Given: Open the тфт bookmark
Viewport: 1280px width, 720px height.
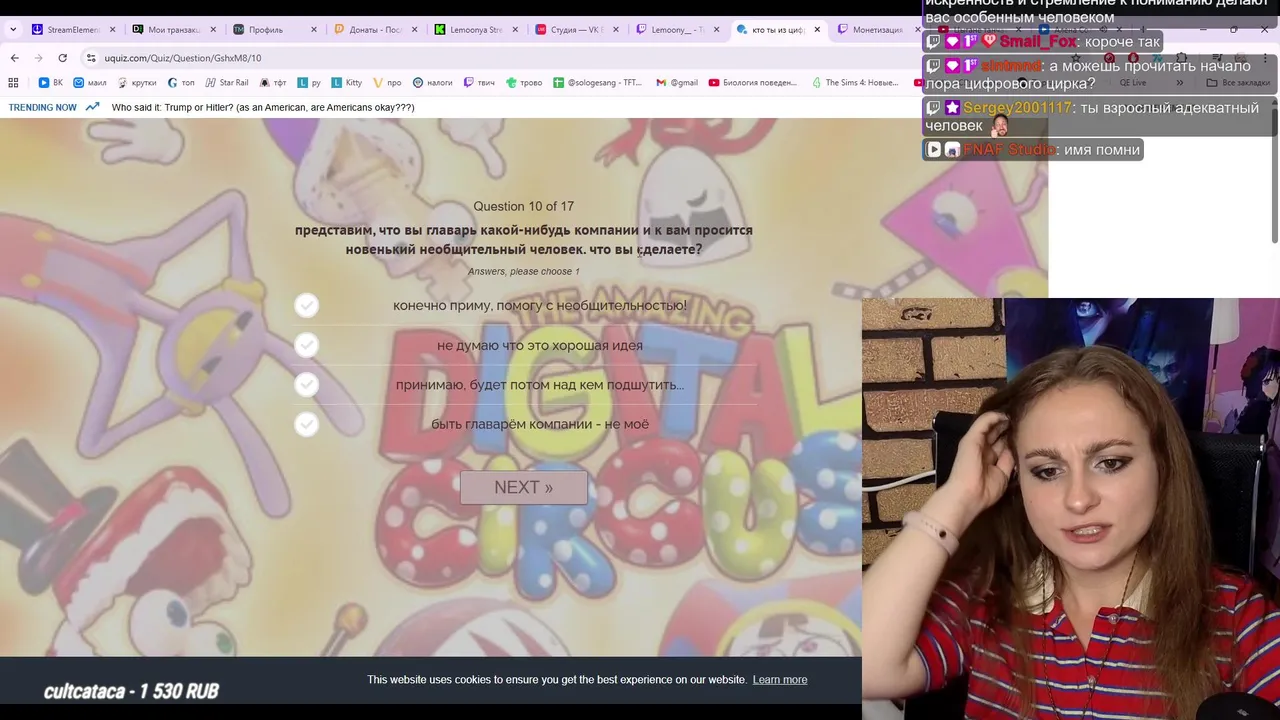Looking at the screenshot, I should tap(273, 83).
